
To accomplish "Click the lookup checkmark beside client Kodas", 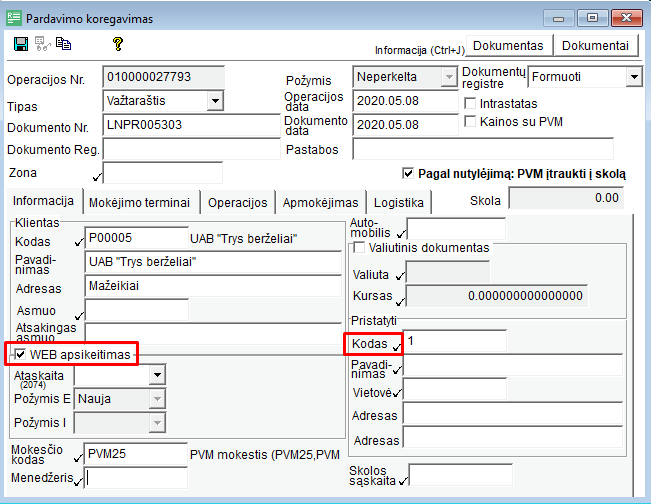I will 79,240.
